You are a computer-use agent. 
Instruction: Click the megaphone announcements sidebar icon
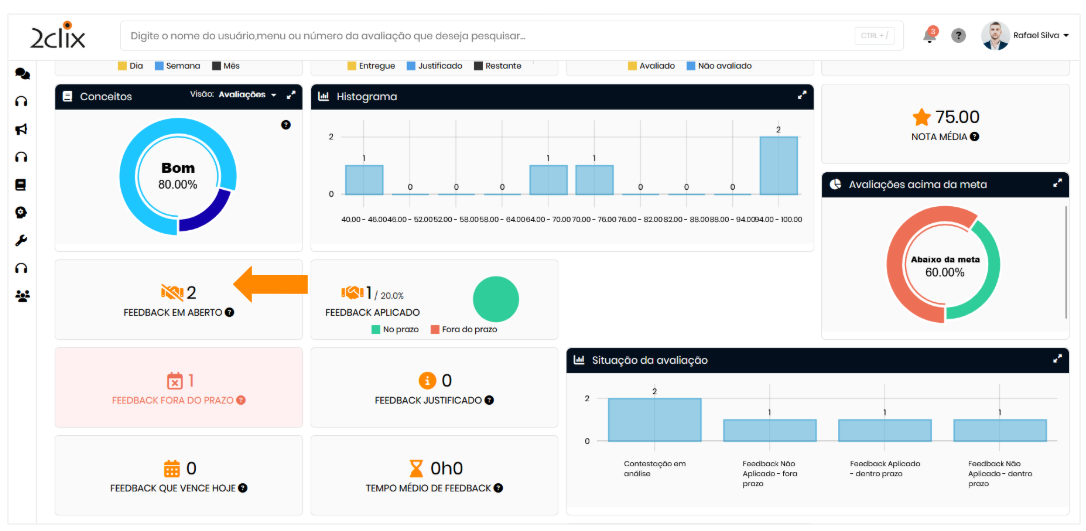pos(21,129)
